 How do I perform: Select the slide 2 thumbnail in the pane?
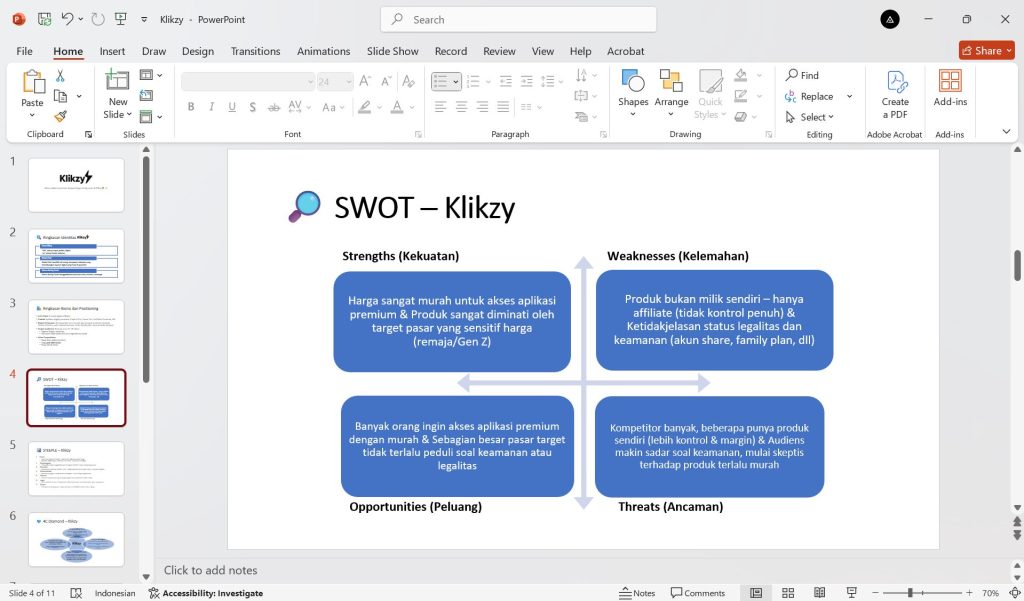point(76,255)
